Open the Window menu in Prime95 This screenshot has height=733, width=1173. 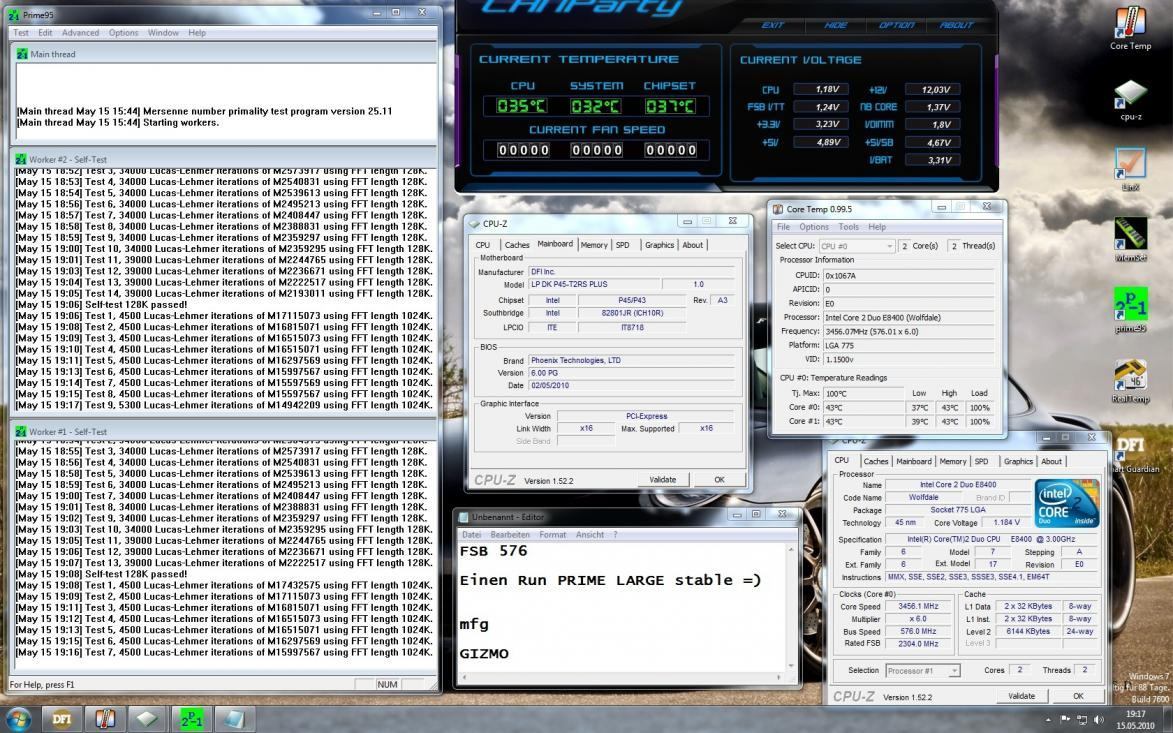coord(163,33)
